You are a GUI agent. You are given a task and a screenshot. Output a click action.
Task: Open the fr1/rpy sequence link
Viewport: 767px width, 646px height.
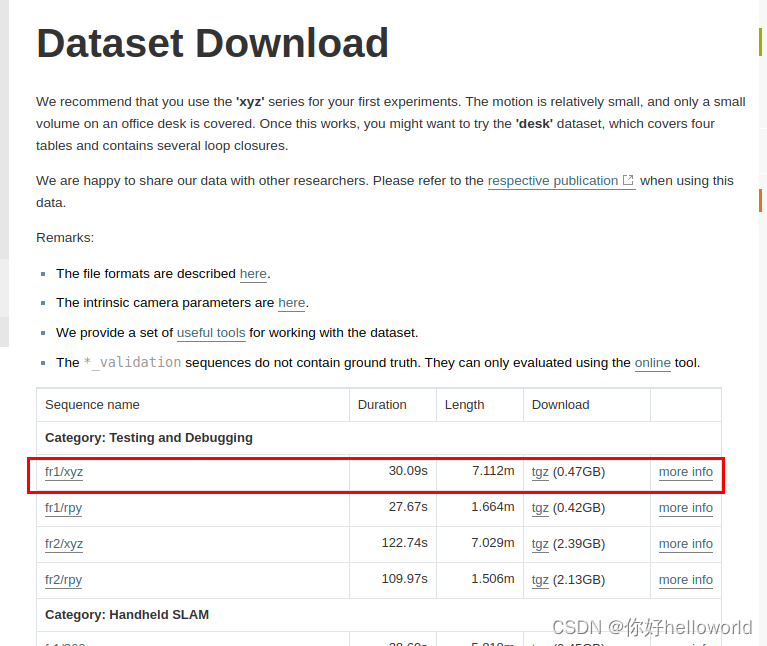(x=63, y=508)
